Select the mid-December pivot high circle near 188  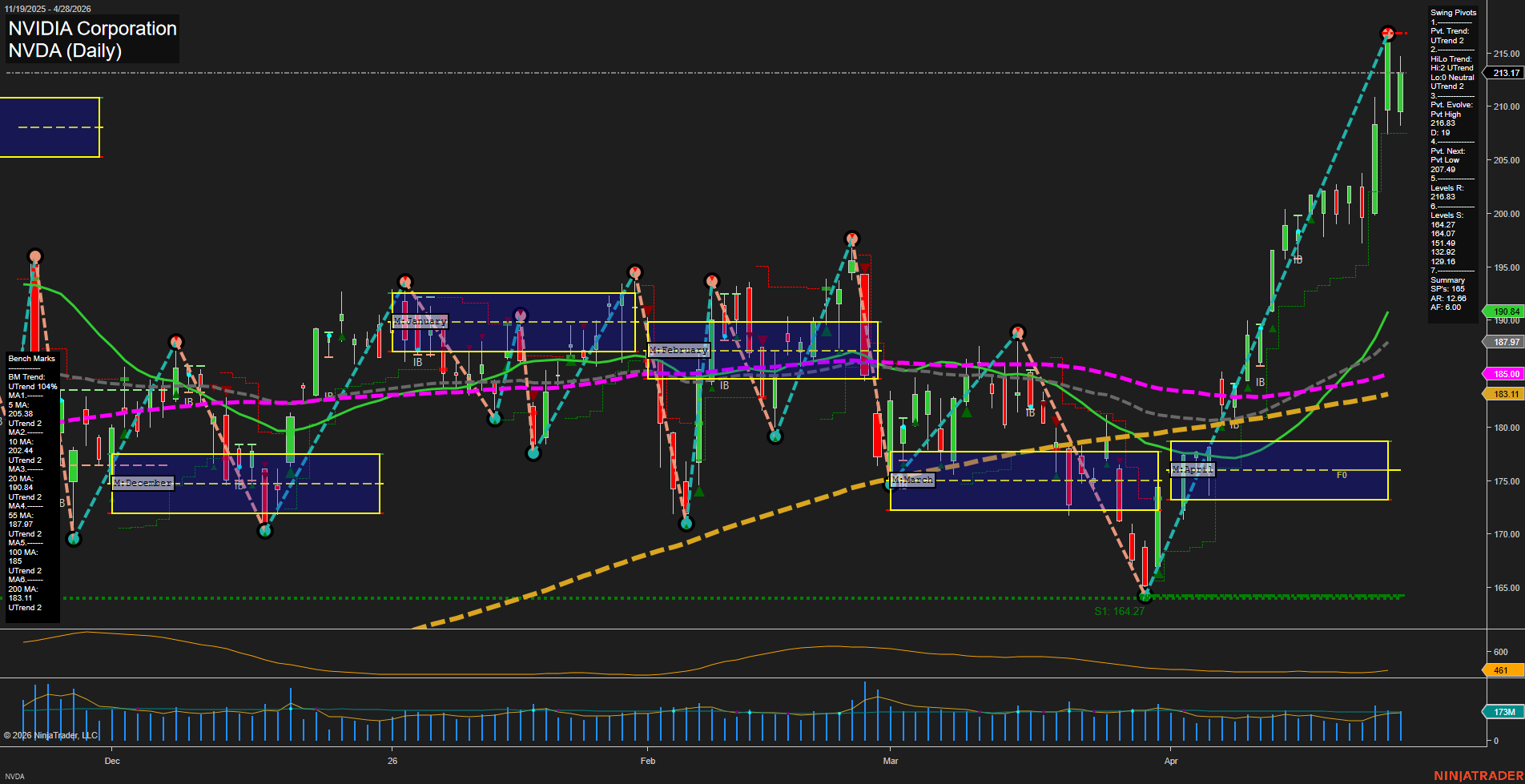(x=176, y=342)
